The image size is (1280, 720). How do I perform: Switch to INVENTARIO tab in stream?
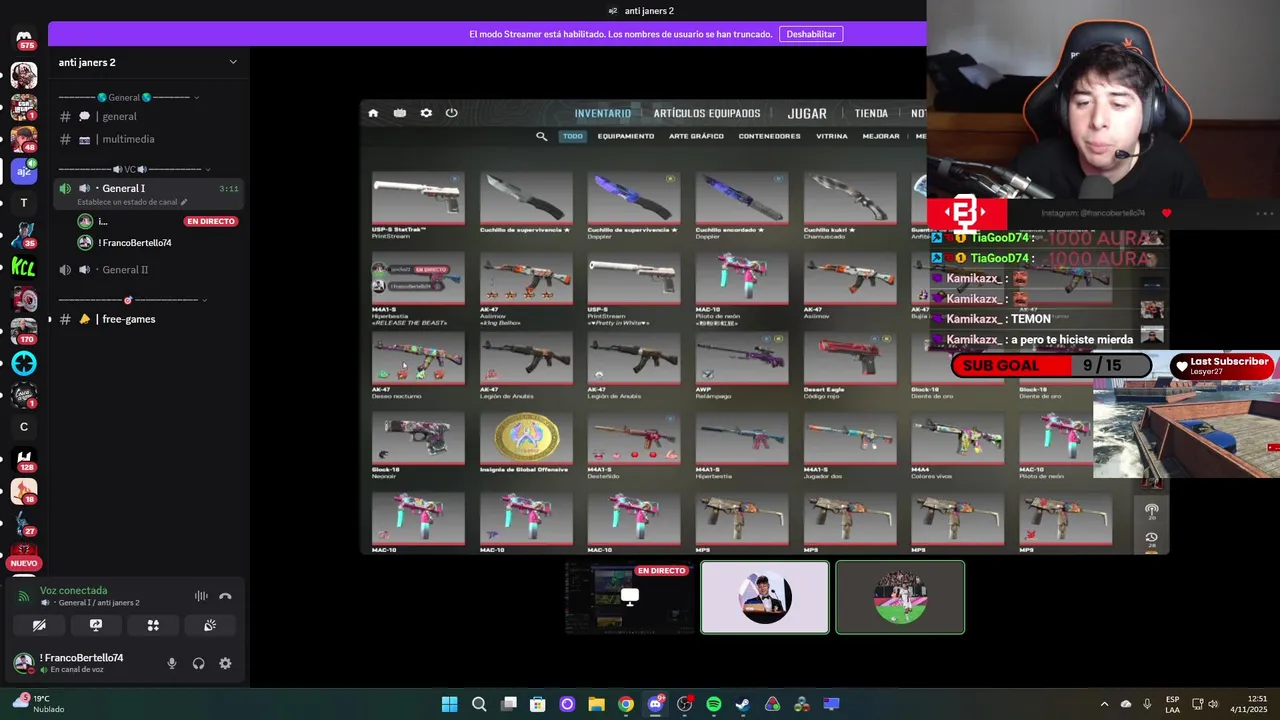coord(603,114)
